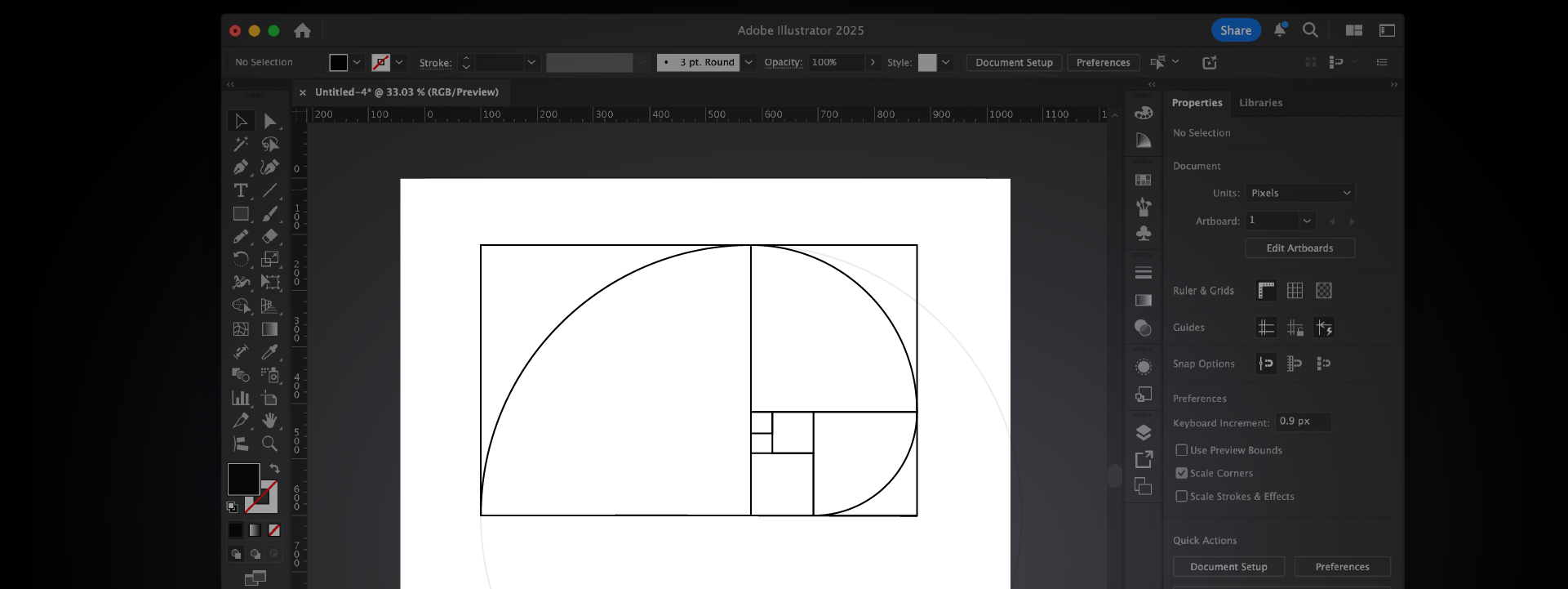Pick the Paintbrush tool

coord(270,213)
